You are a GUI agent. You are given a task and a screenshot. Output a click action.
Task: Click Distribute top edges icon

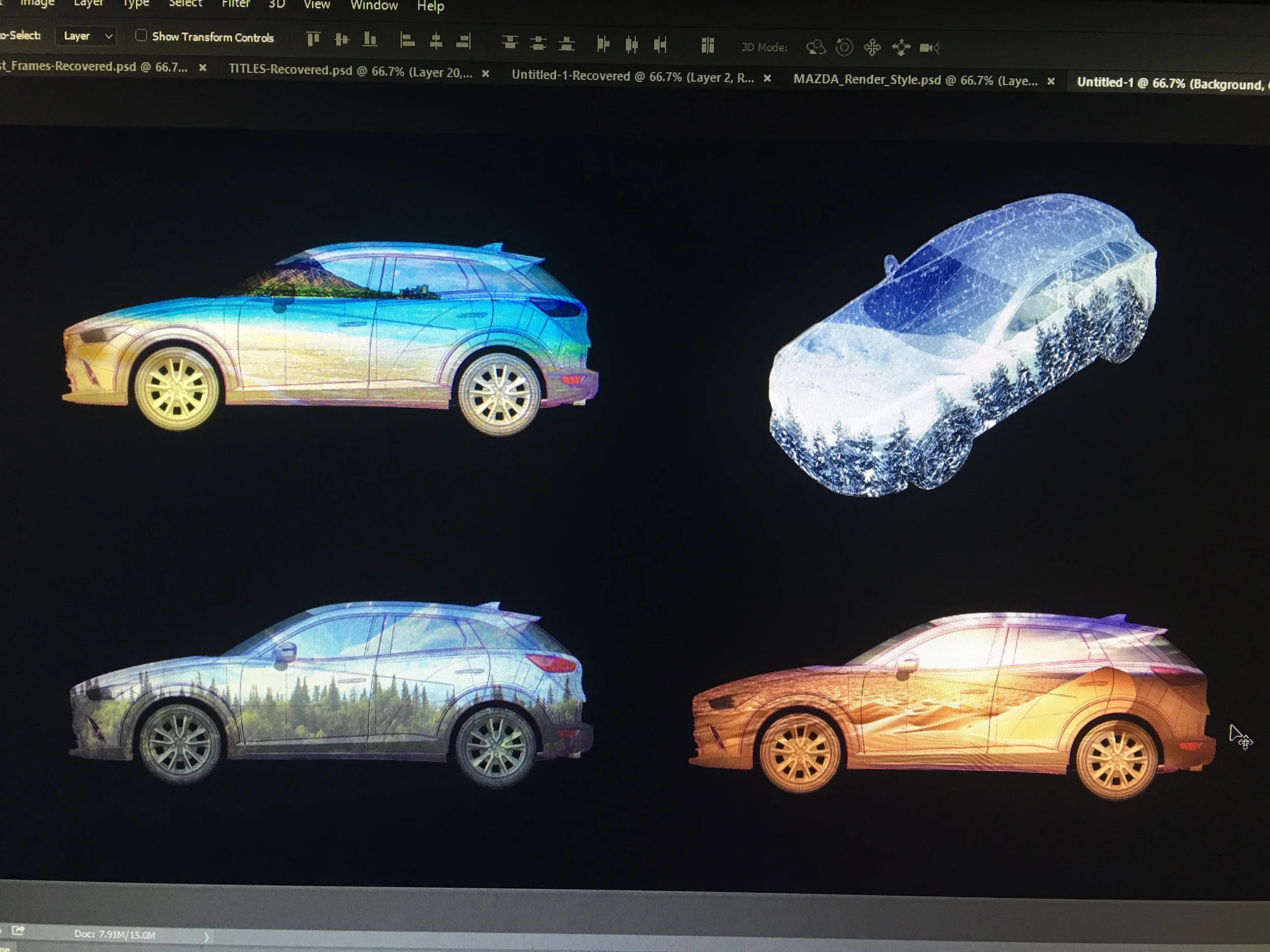point(510,43)
